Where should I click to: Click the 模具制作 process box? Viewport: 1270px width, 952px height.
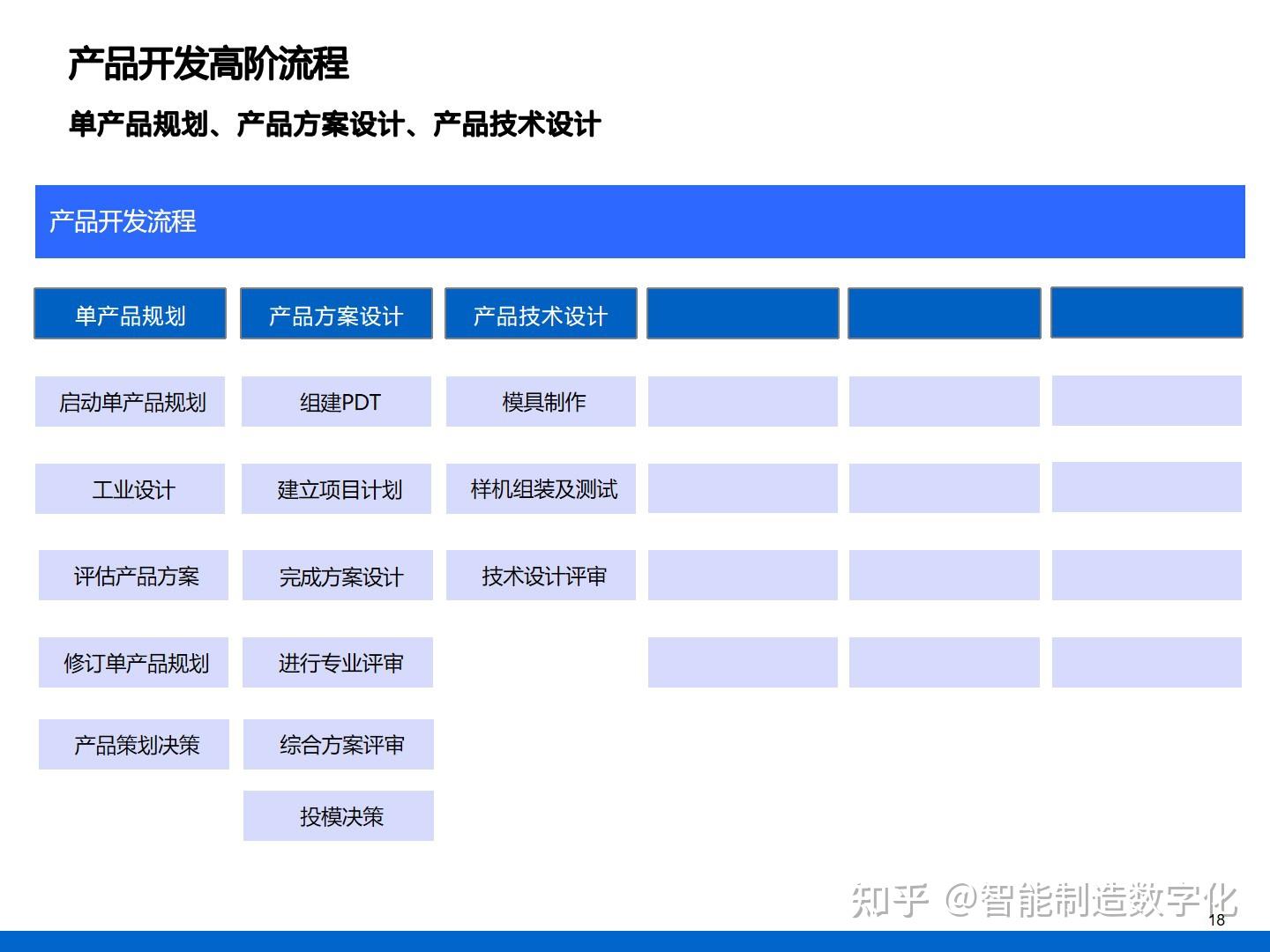coord(542,402)
